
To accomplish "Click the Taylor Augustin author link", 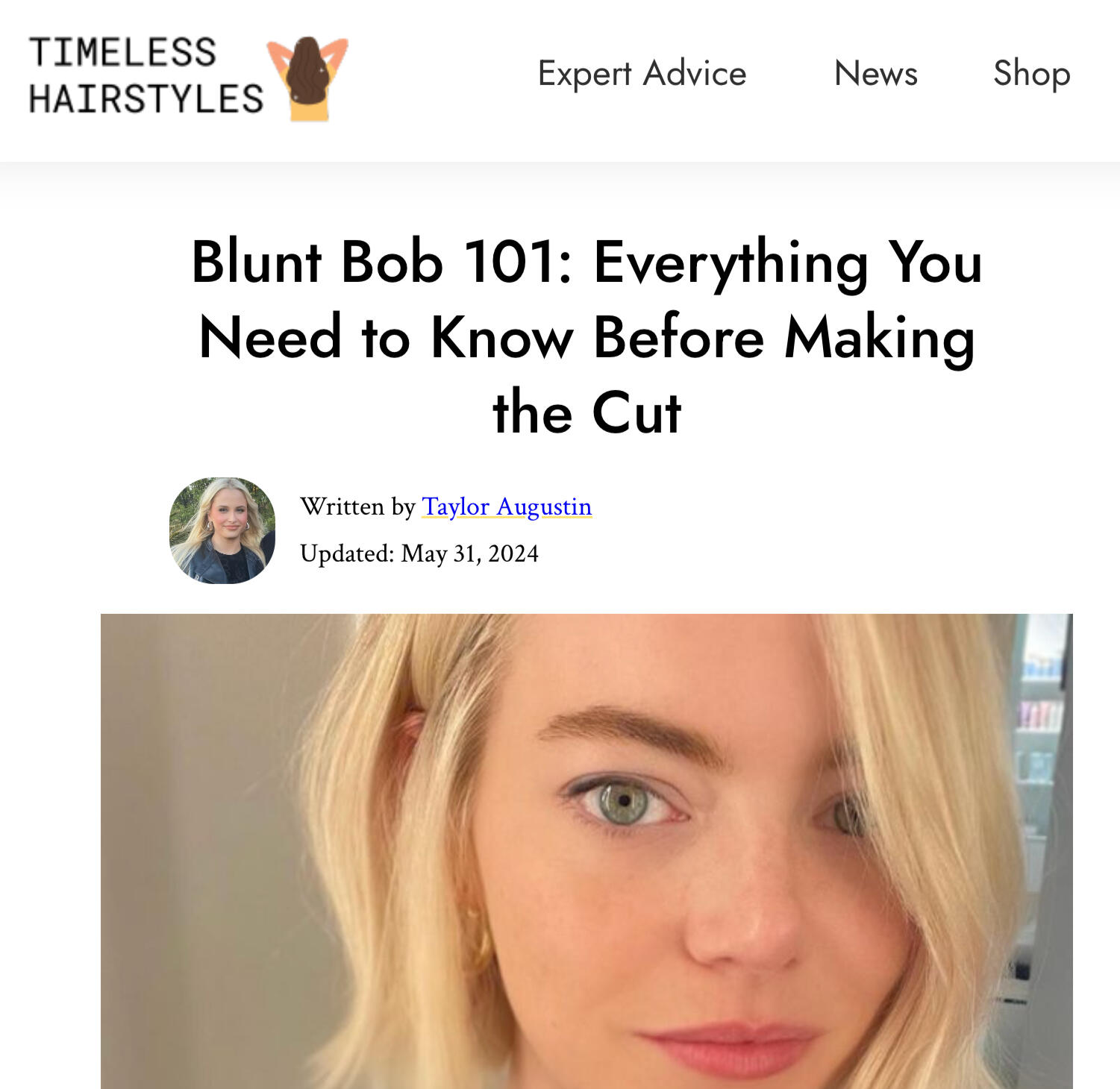I will click(507, 506).
